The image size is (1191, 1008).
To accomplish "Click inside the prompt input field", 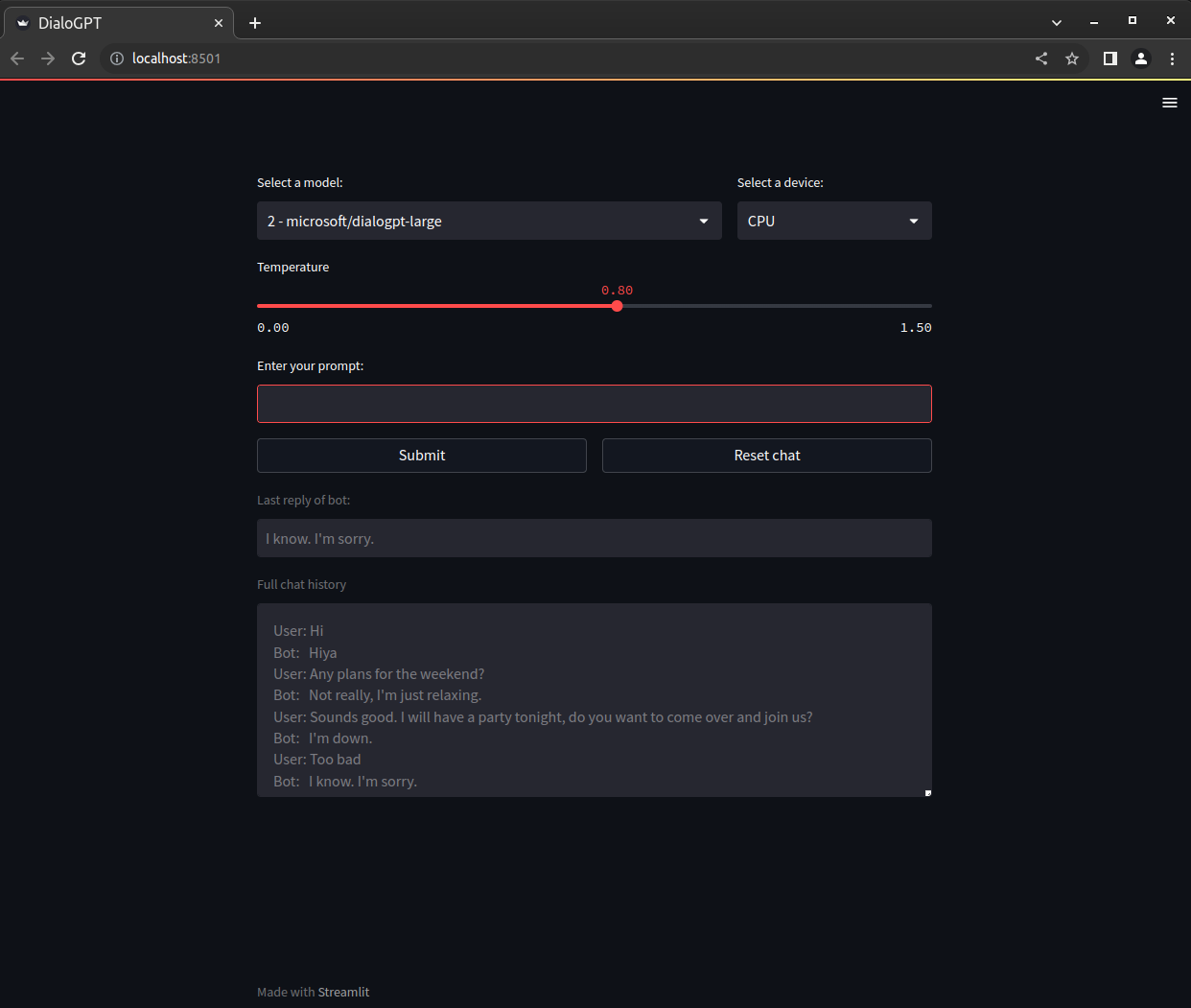I will point(594,403).
